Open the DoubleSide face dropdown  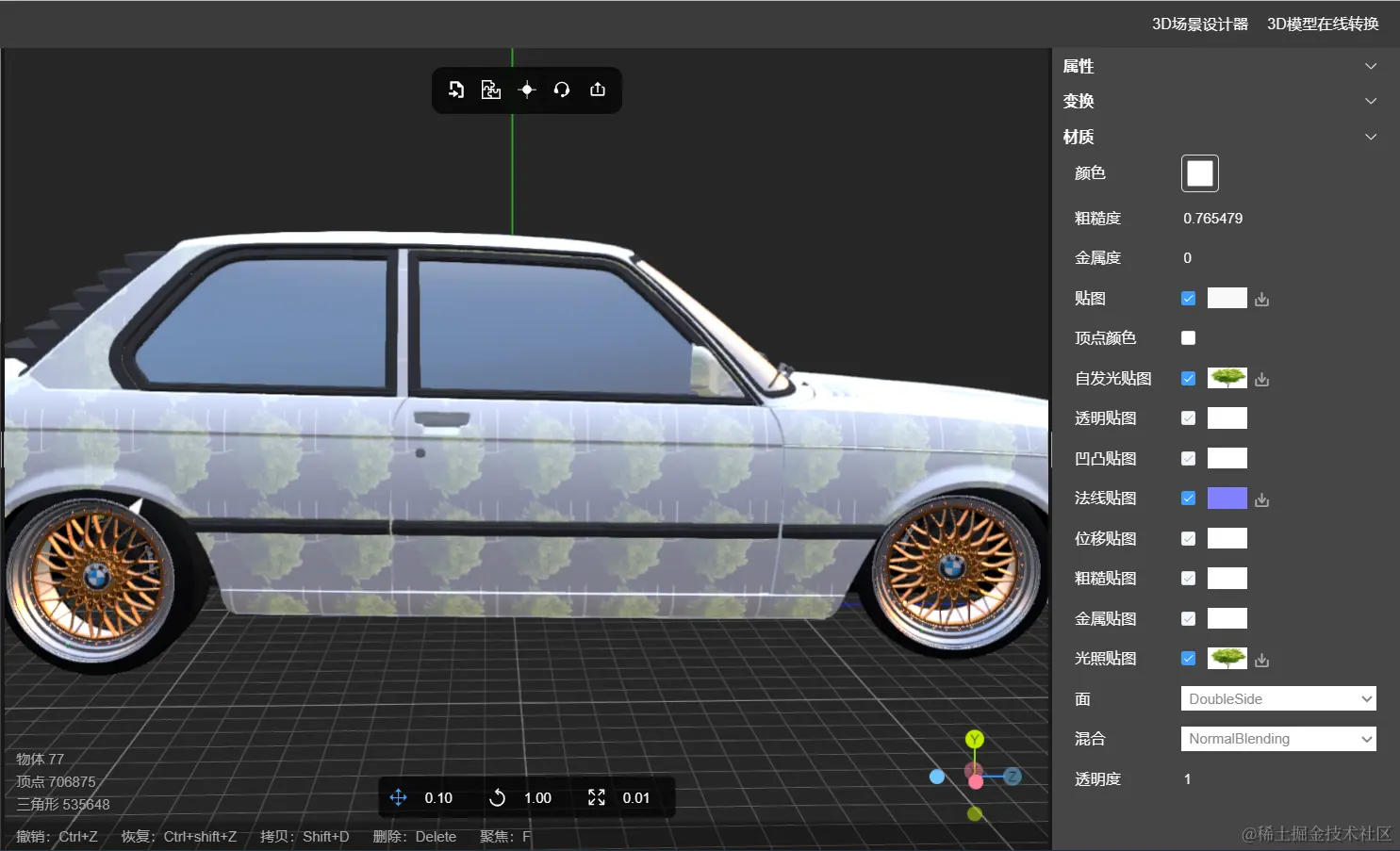1278,698
